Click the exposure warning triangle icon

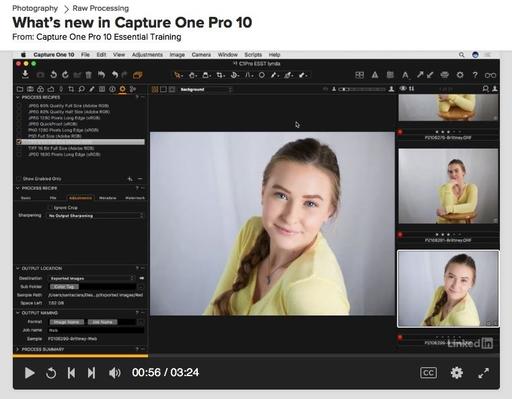click(x=375, y=75)
